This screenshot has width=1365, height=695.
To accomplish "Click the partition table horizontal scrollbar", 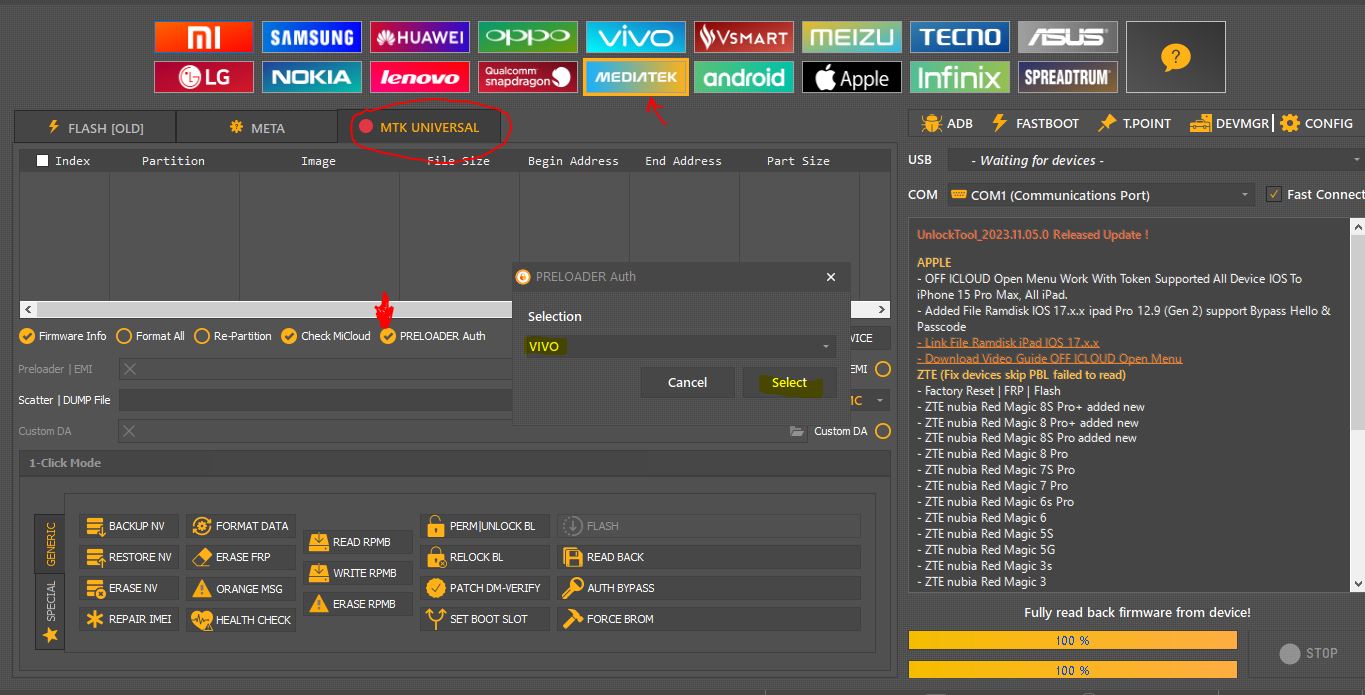I will [455, 310].
